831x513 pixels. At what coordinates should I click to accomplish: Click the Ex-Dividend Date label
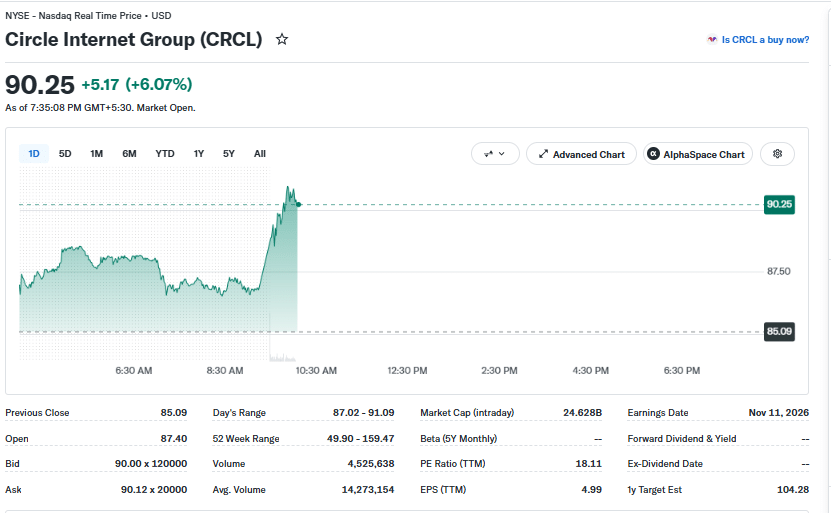coord(665,464)
